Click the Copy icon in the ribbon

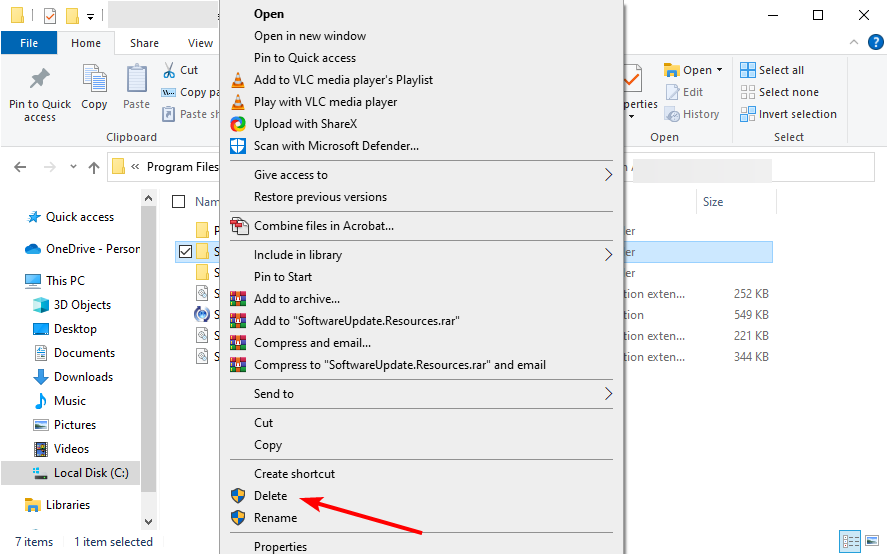[x=94, y=87]
